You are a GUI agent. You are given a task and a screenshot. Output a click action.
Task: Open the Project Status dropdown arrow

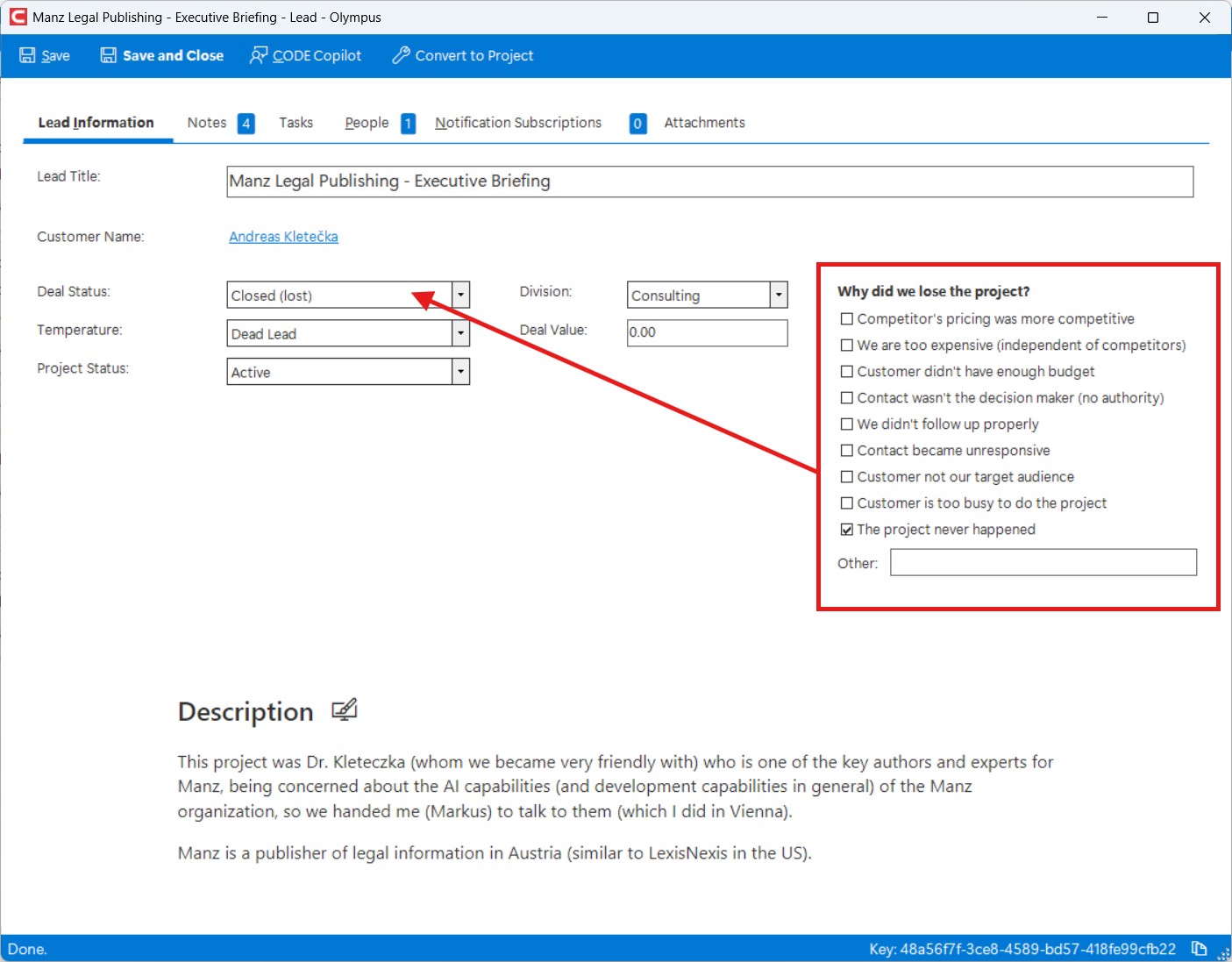click(x=460, y=372)
